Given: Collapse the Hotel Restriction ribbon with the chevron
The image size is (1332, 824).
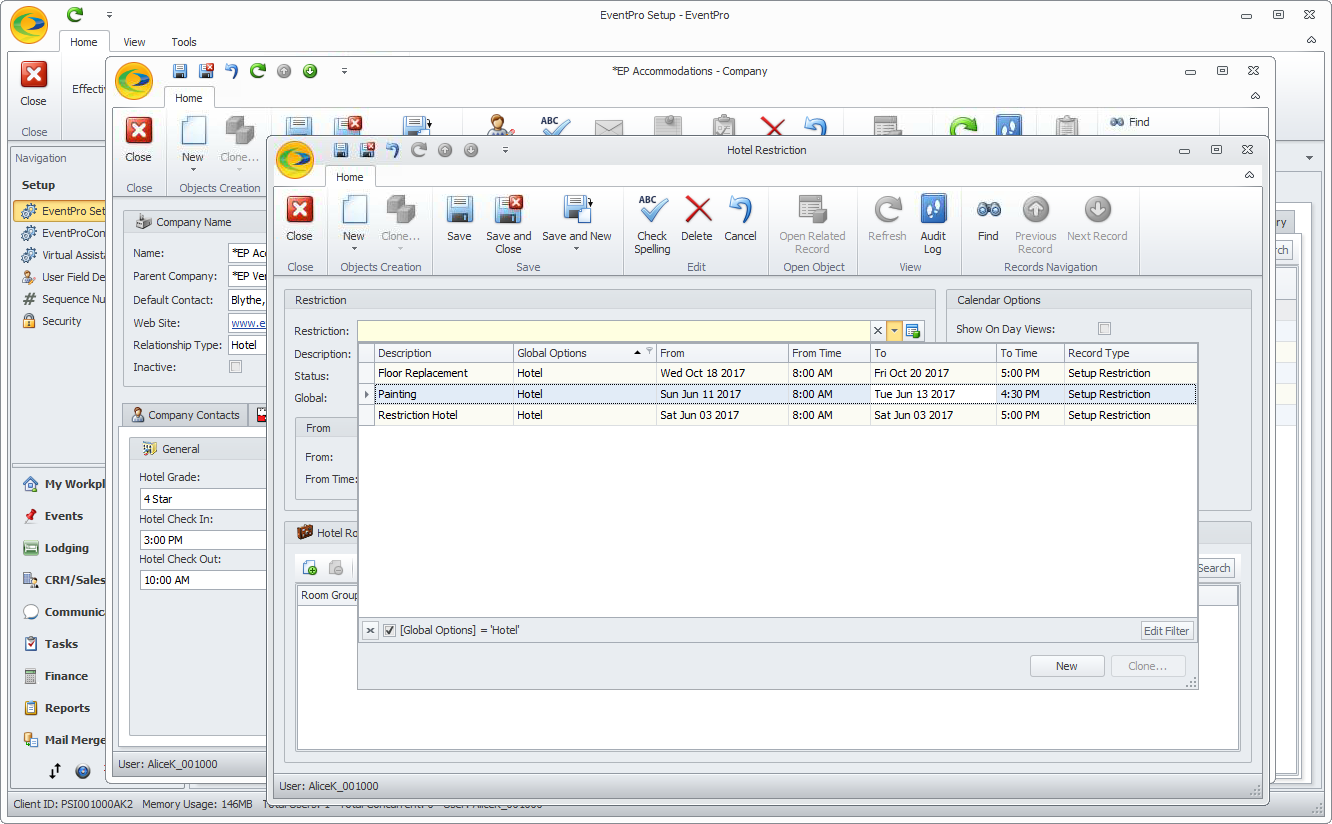Looking at the screenshot, I should (x=1249, y=175).
